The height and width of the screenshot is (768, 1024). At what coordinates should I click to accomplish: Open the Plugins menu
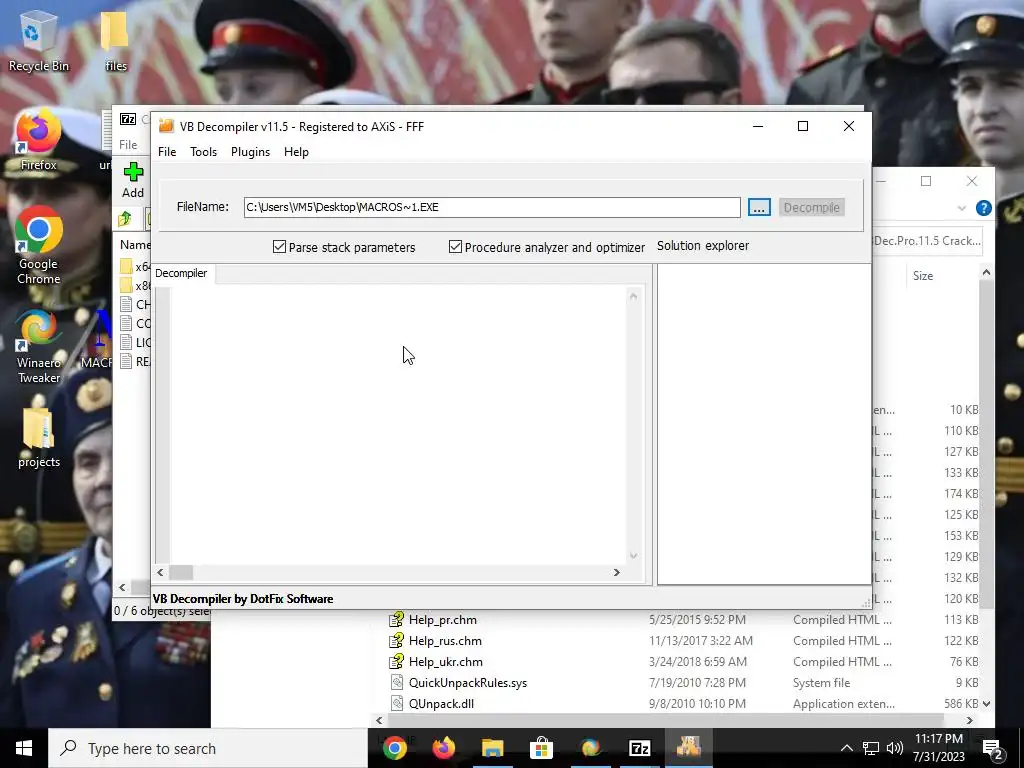250,152
